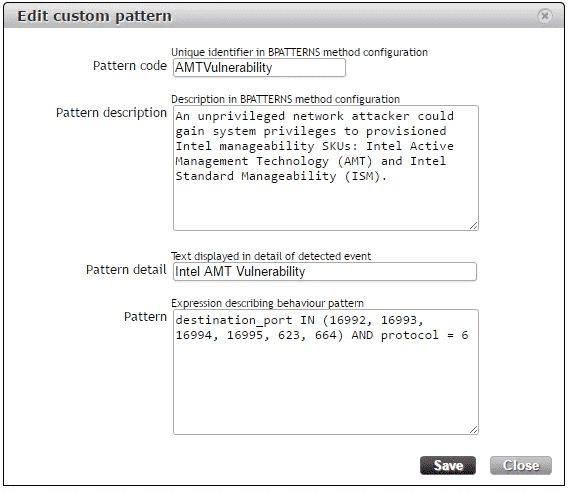Click the "Pattern" label beside the expression box
This screenshot has height=493, width=570.
click(145, 317)
